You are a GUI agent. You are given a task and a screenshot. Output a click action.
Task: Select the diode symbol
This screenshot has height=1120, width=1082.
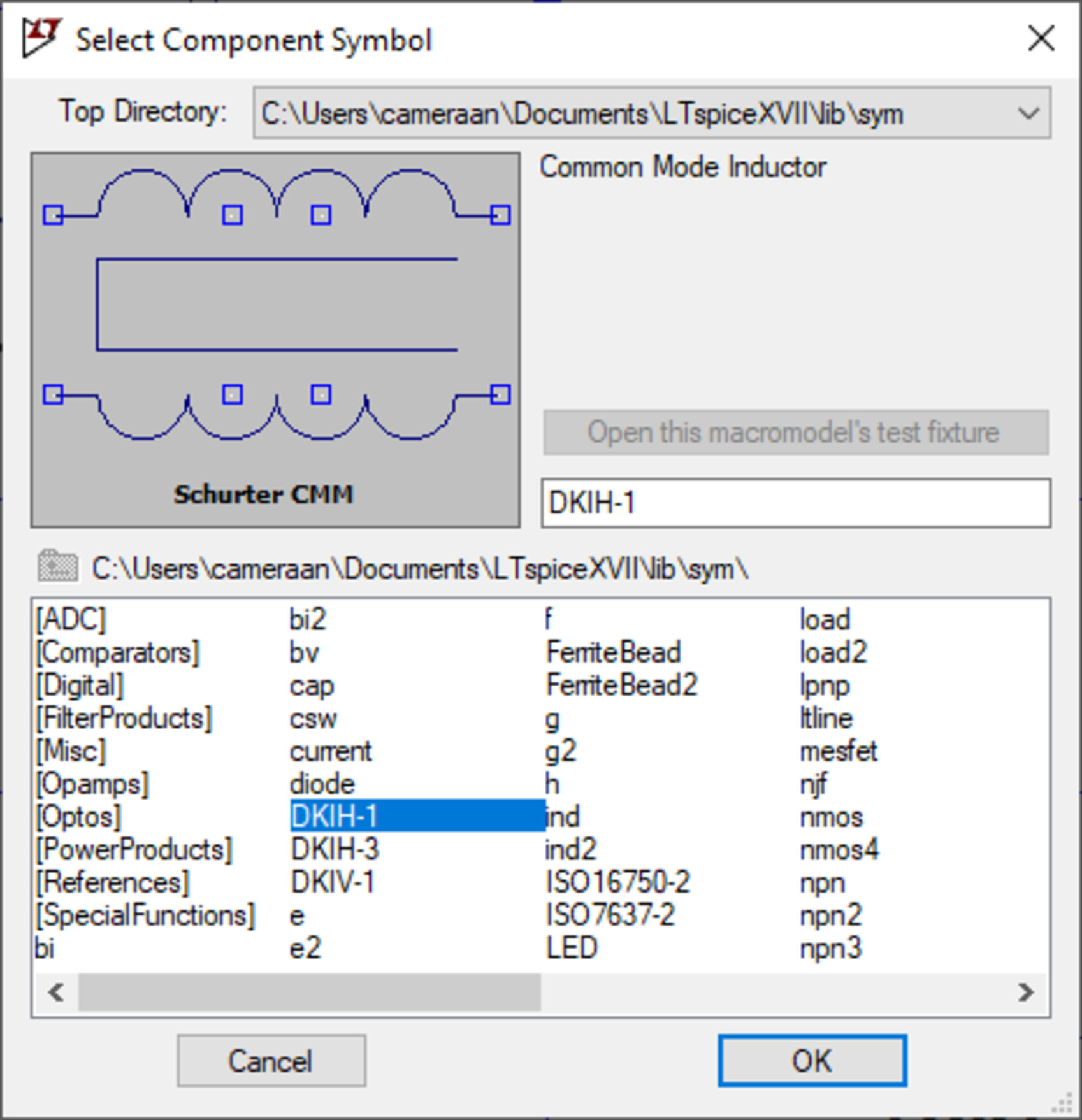pos(322,784)
